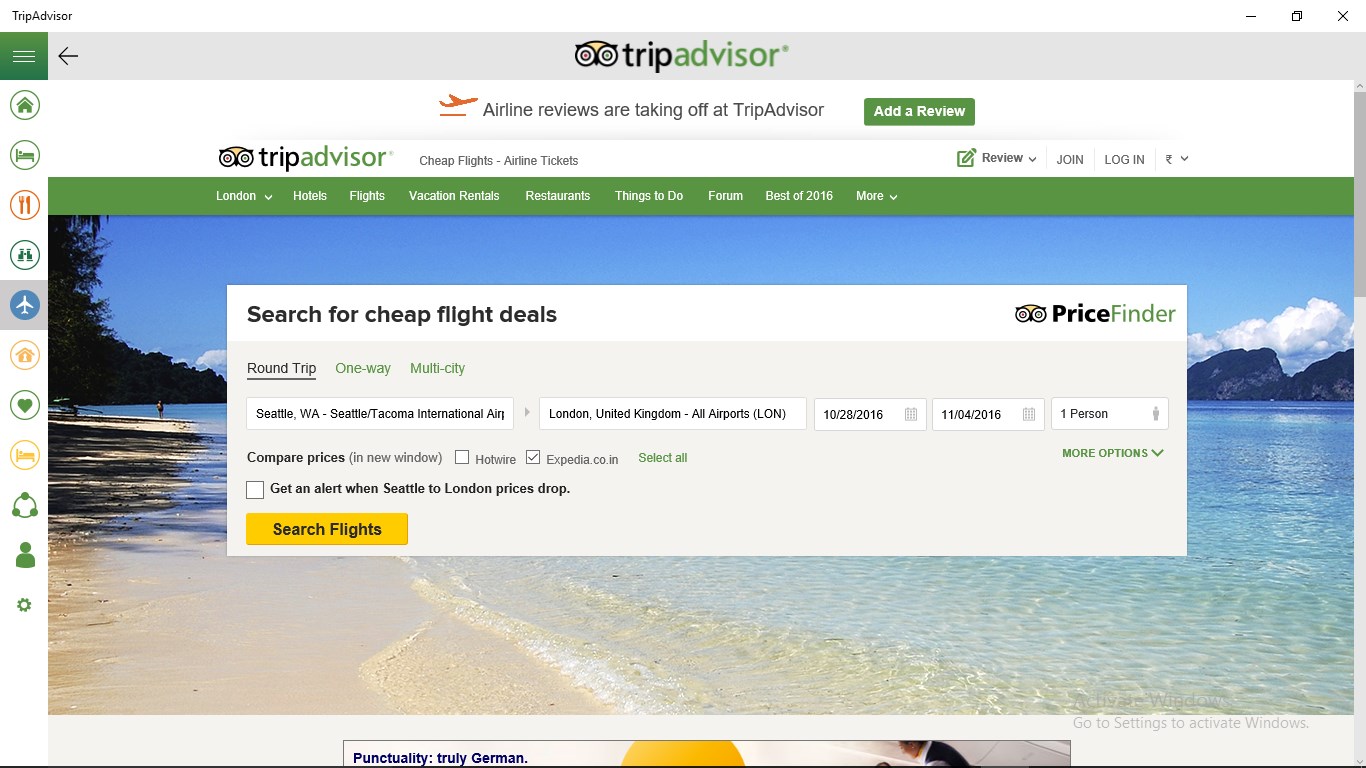Open the 1 Person travelers dropdown
This screenshot has width=1366, height=768.
(1110, 414)
